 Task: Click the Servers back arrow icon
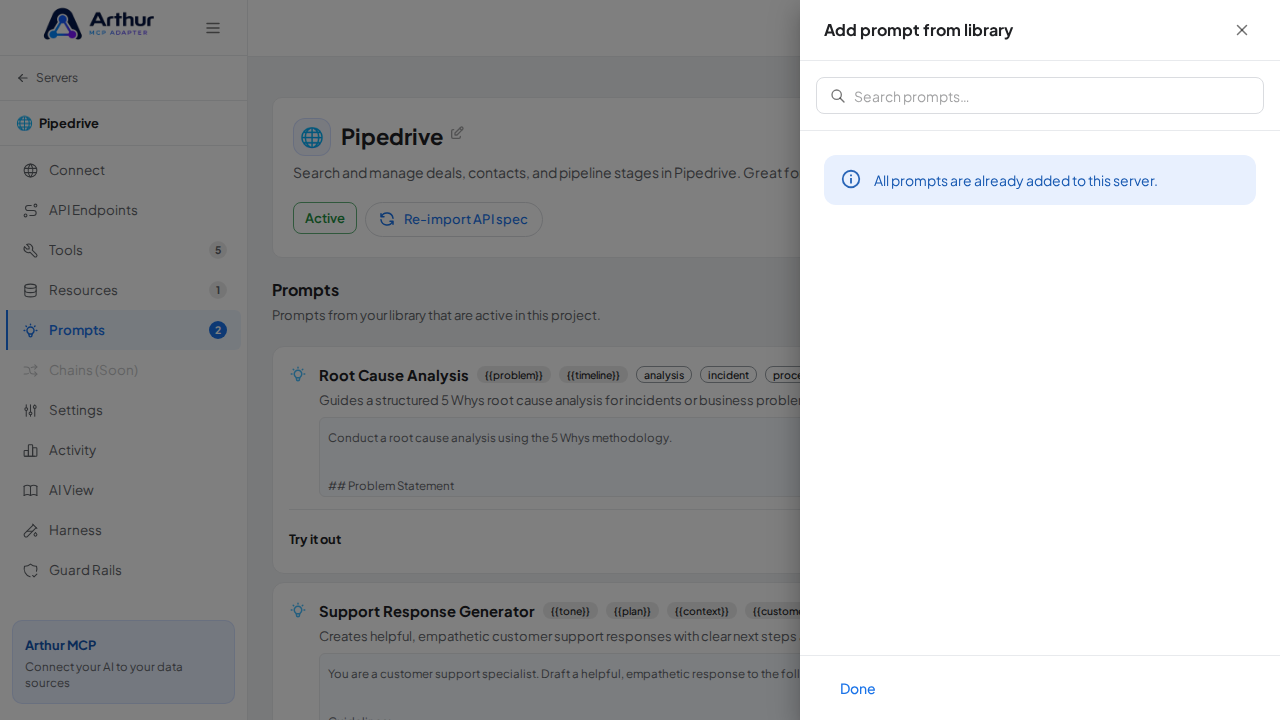23,78
